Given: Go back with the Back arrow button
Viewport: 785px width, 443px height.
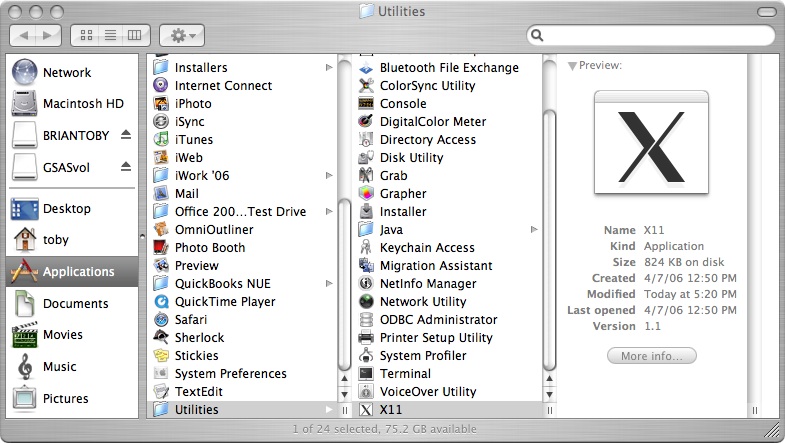Looking at the screenshot, I should point(23,35).
